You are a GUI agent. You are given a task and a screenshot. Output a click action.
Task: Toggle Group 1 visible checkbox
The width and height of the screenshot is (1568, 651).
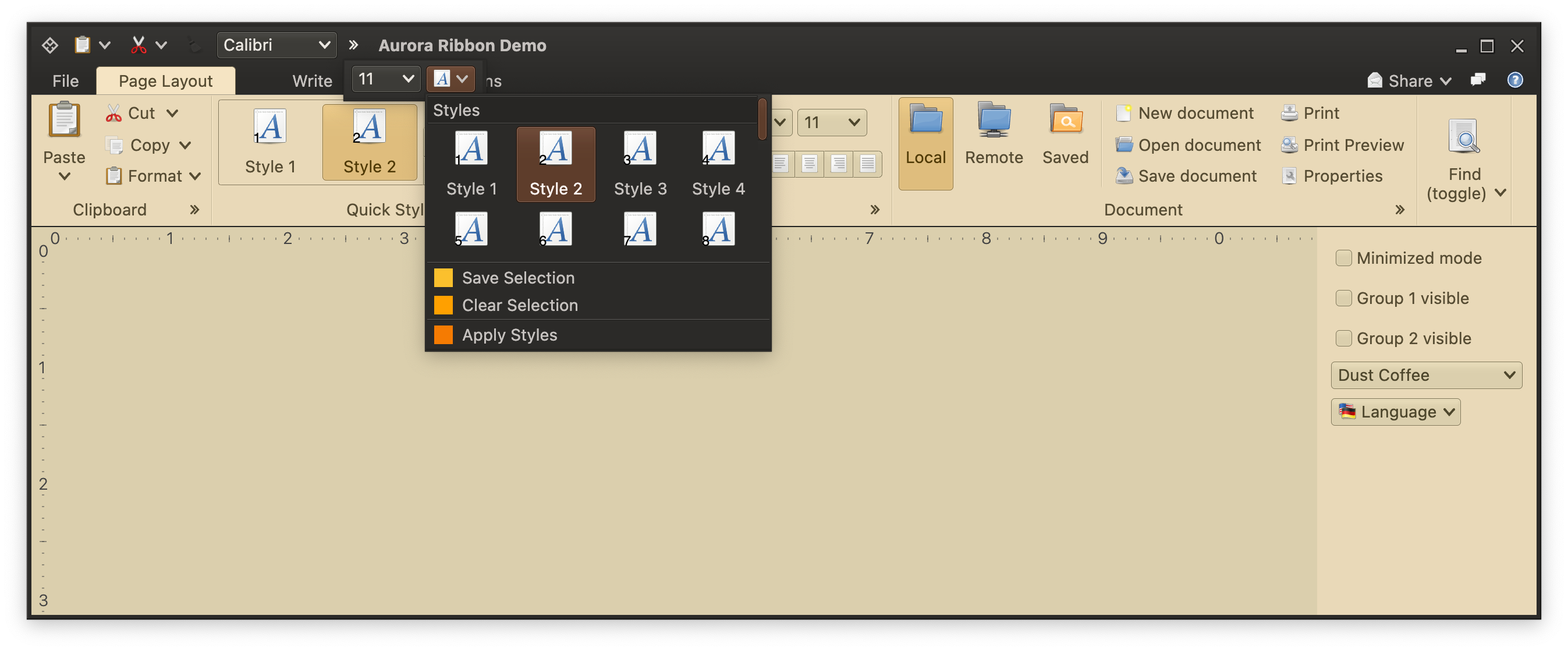click(1343, 298)
